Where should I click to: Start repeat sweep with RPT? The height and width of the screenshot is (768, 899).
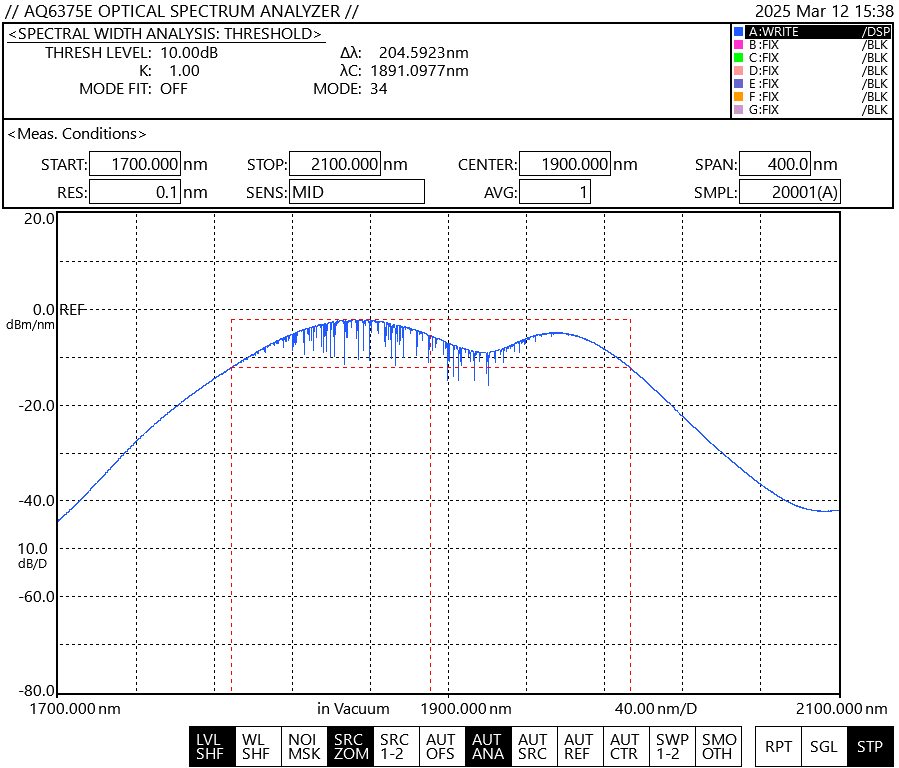(778, 747)
